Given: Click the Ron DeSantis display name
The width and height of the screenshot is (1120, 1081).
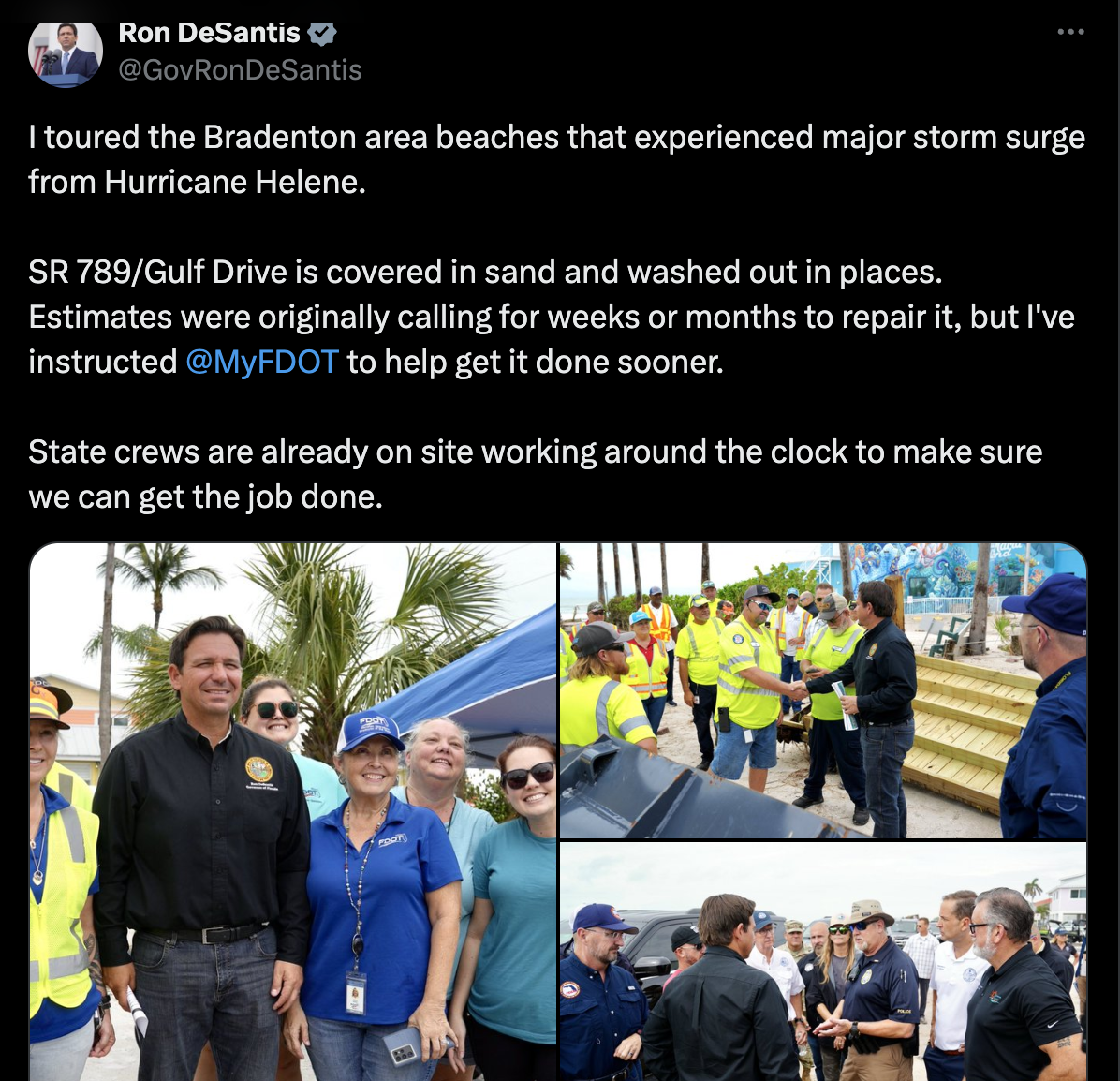Looking at the screenshot, I should 209,34.
